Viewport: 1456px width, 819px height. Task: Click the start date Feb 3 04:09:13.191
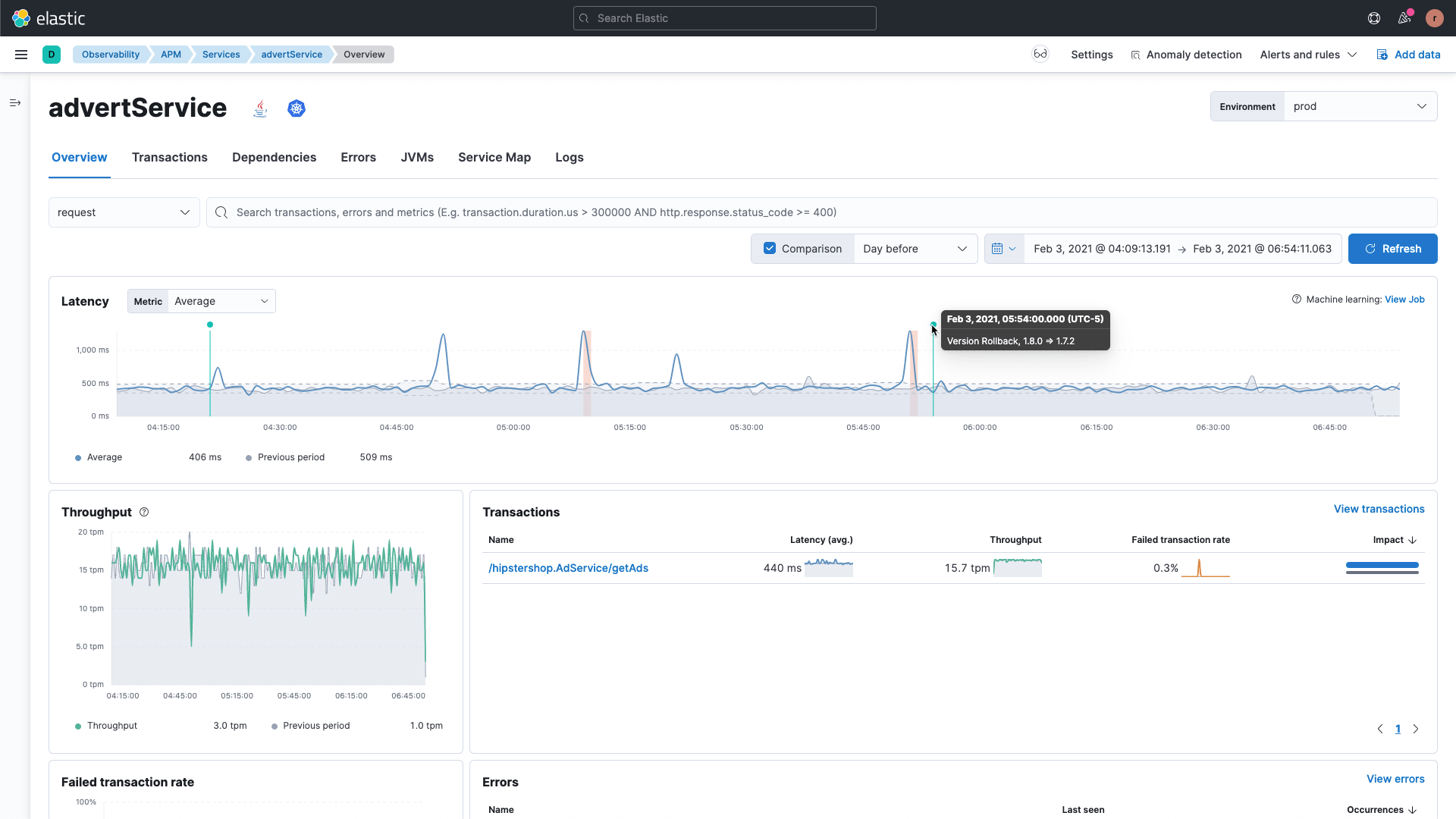tap(1102, 249)
